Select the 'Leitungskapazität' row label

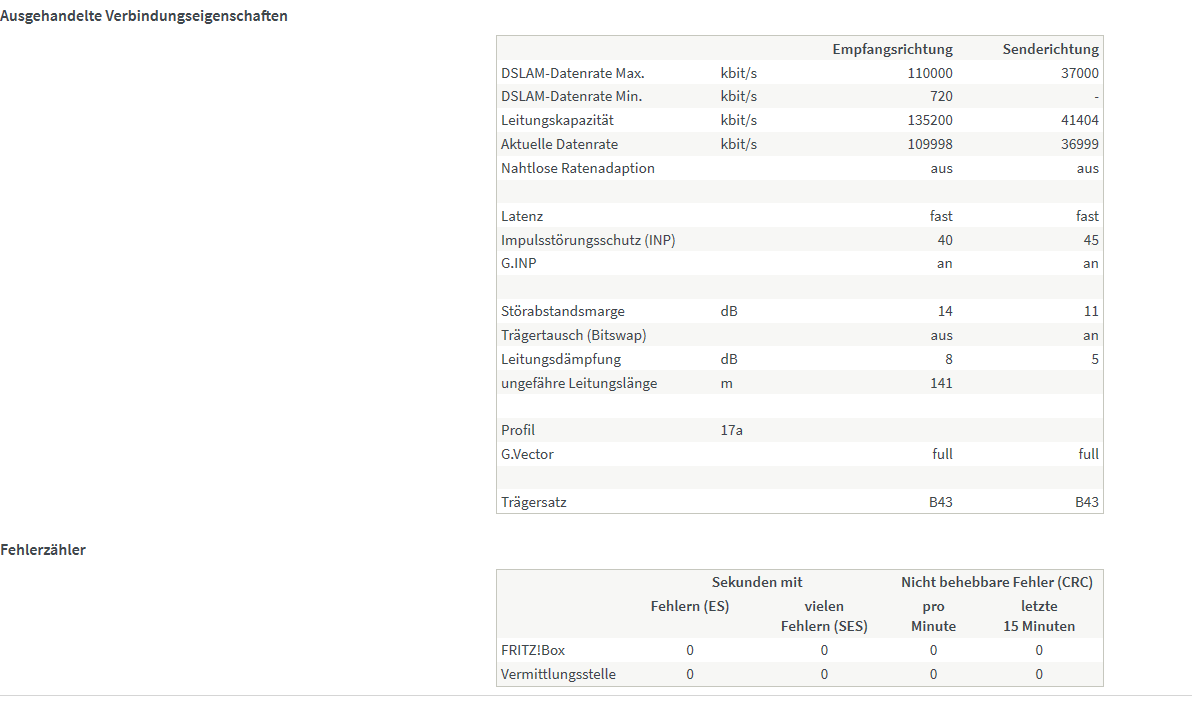point(557,120)
